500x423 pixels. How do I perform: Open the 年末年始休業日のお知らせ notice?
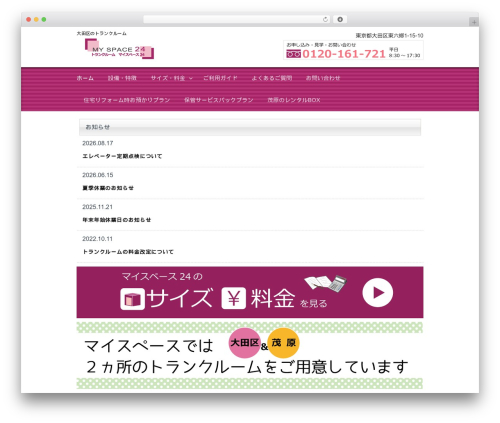[x=117, y=220]
